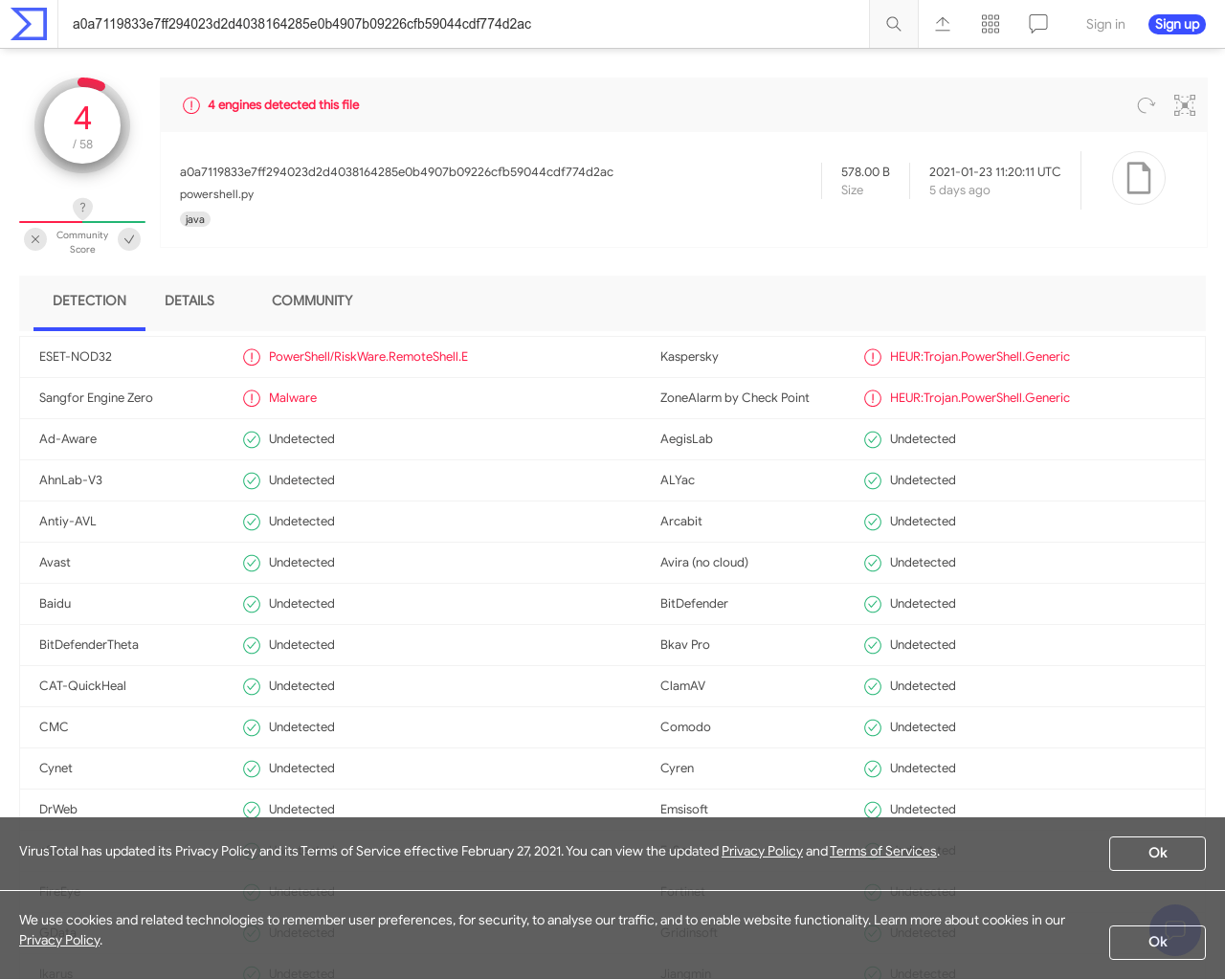The image size is (1225, 980).
Task: Switch to the DETAILS tab
Action: point(189,301)
